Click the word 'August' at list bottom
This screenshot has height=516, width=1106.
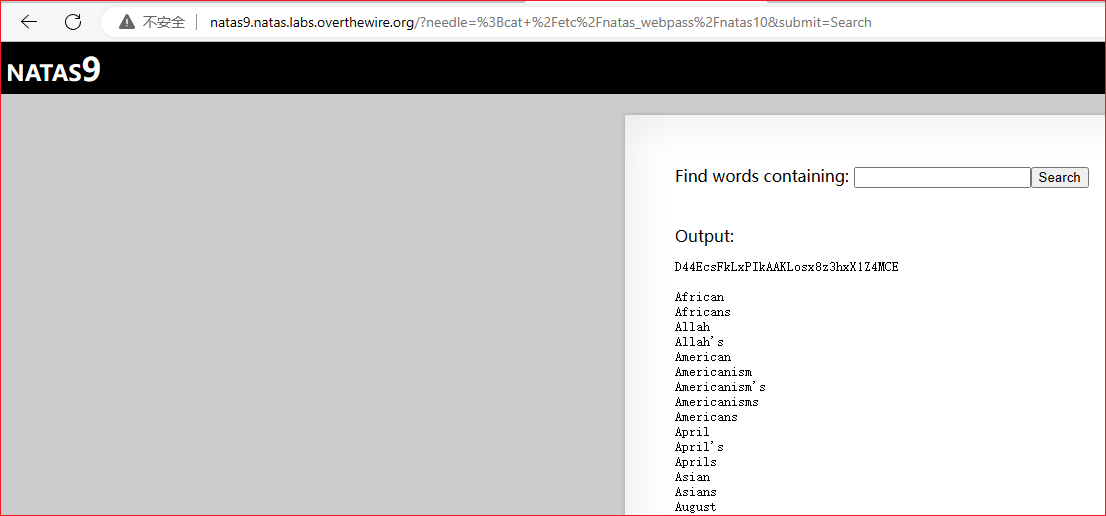click(x=695, y=507)
